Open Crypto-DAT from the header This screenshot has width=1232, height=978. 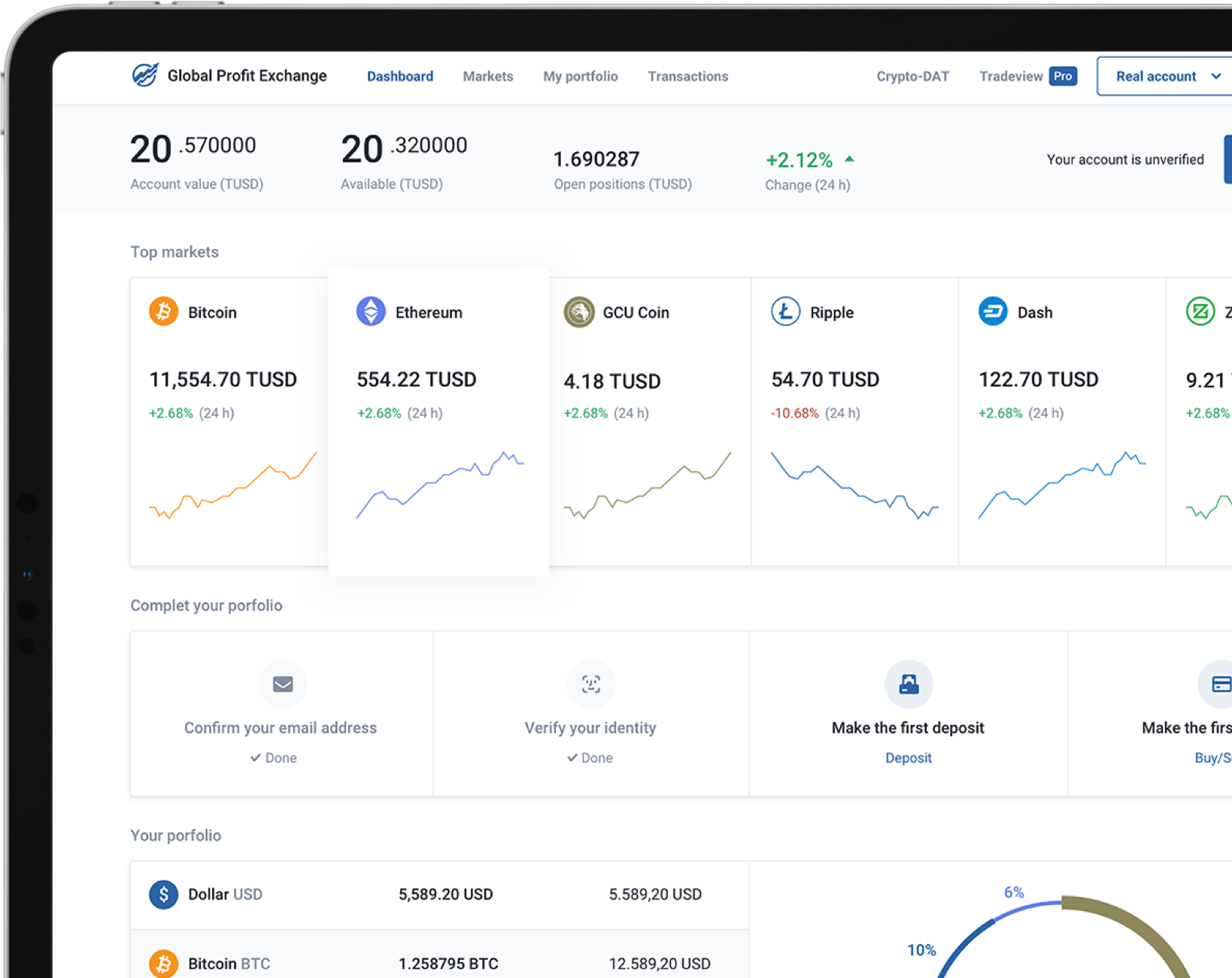click(912, 76)
